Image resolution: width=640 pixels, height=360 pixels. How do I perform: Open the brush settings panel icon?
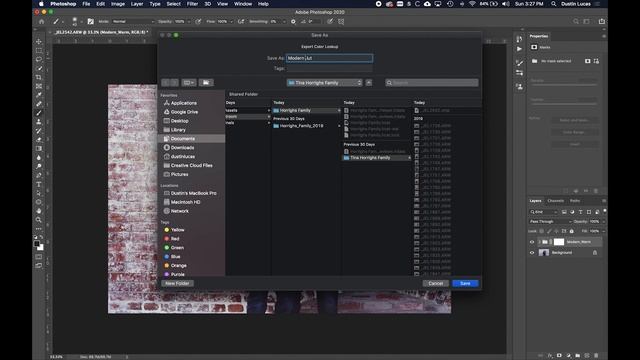(x=91, y=21)
